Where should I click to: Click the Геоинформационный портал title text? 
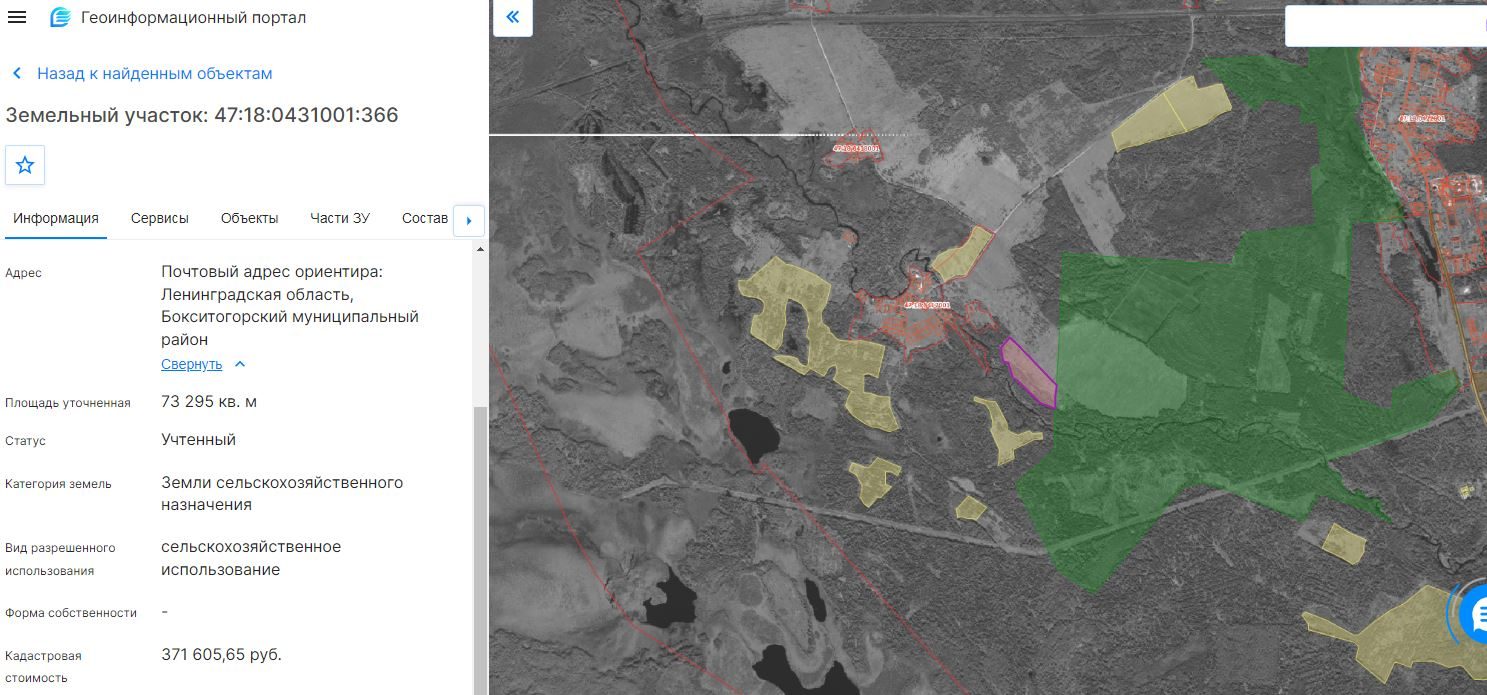[x=194, y=17]
